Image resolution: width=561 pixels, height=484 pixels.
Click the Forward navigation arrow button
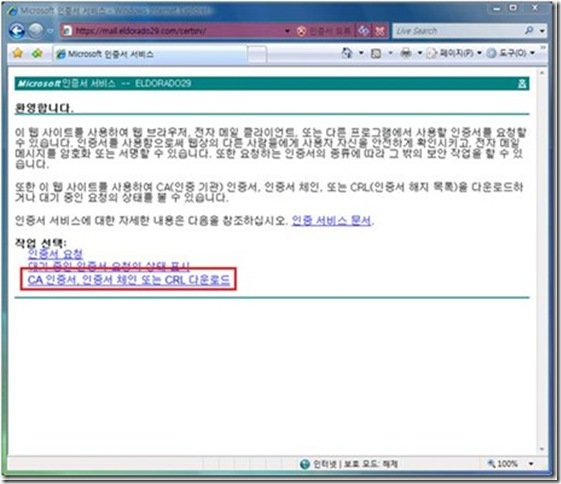click(36, 31)
